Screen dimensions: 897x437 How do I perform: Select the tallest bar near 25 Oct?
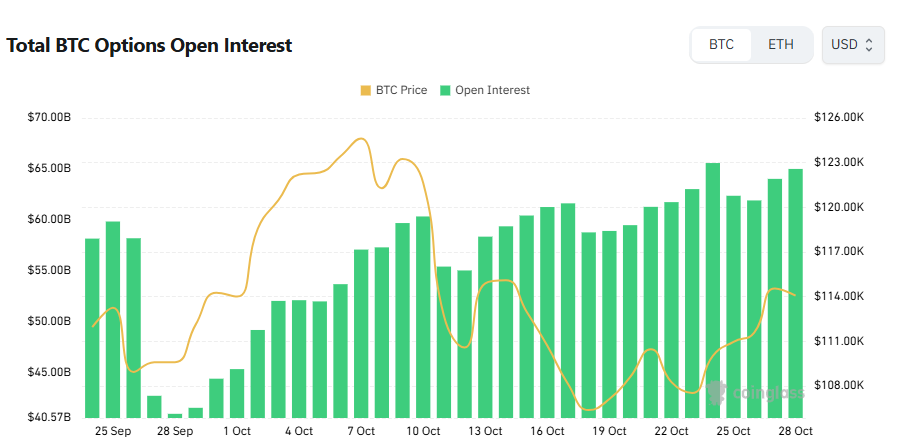point(713,289)
